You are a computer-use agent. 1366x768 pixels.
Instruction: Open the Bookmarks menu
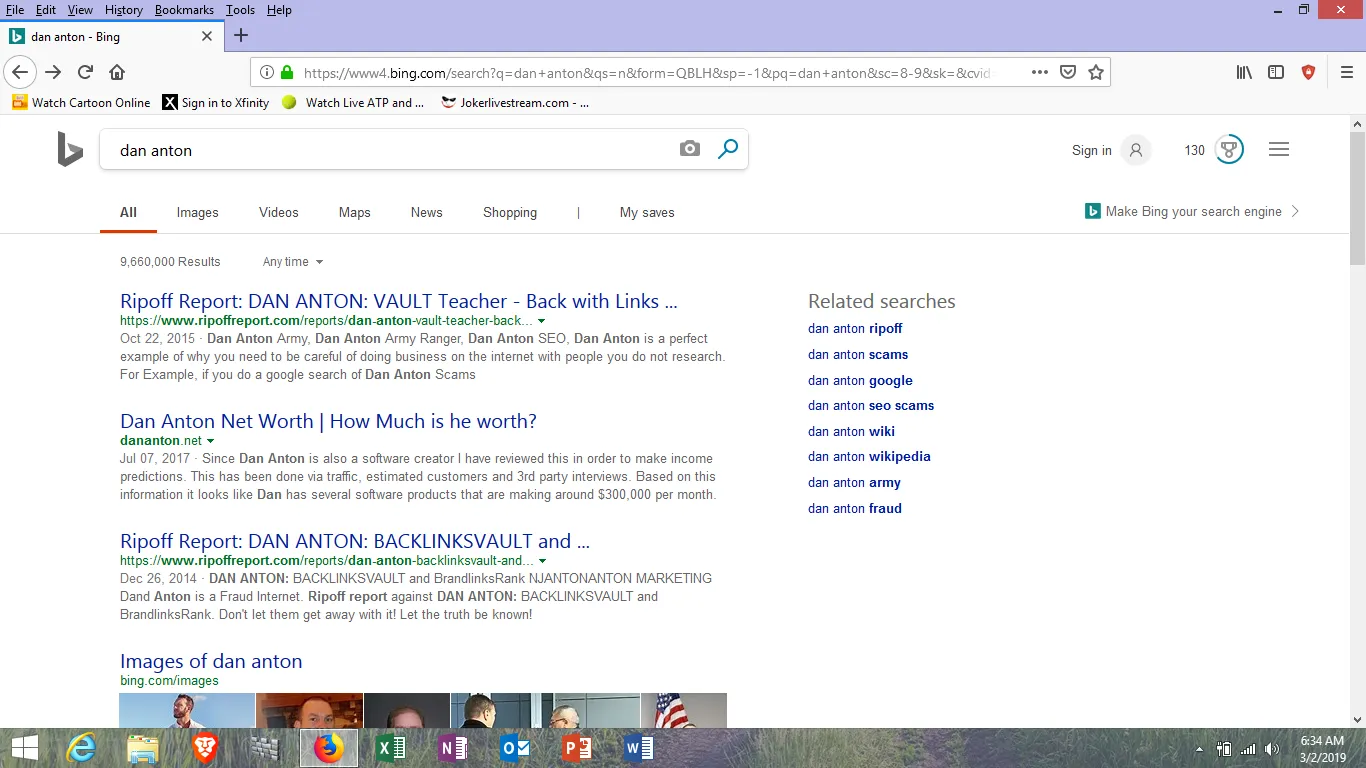[184, 10]
